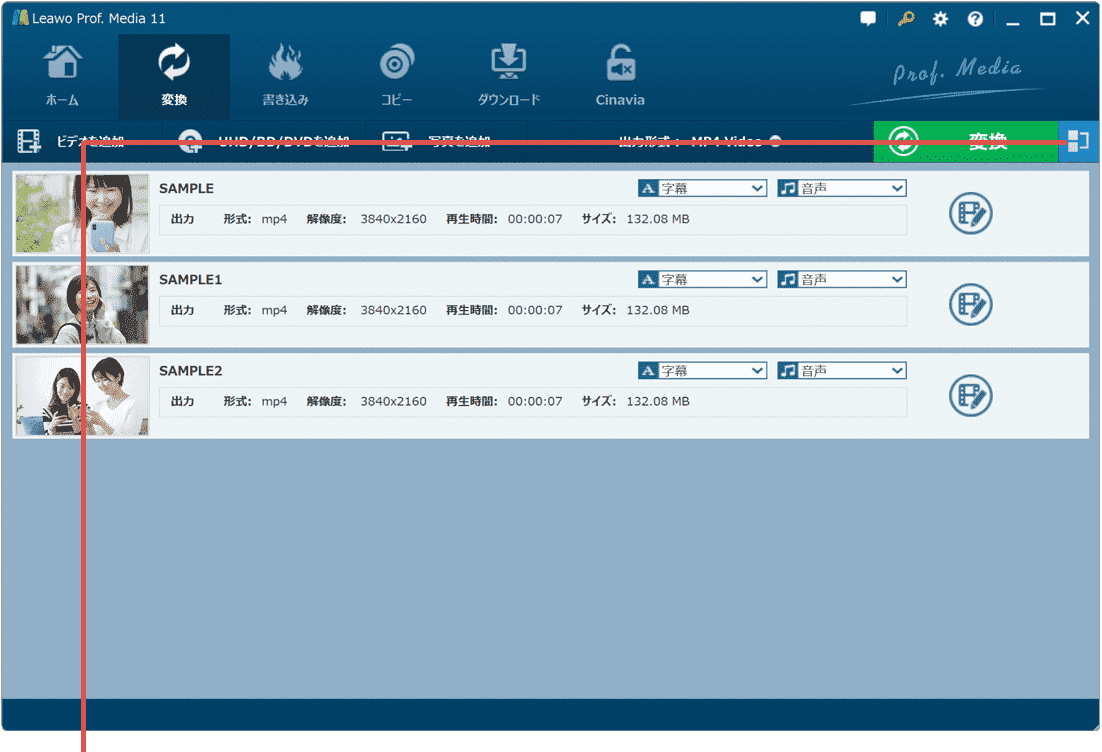Click the edit icon for SAMPLE2 video
Screen dimensions: 1102x752
point(970,395)
